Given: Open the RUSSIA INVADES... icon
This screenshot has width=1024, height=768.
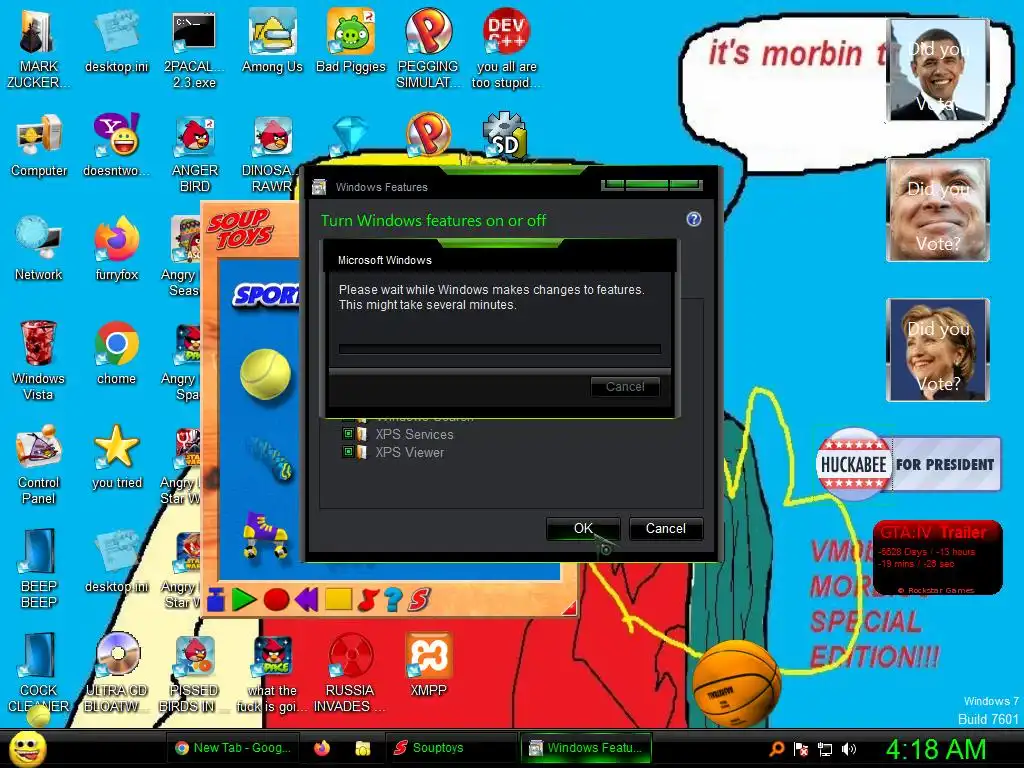Looking at the screenshot, I should pos(350,673).
